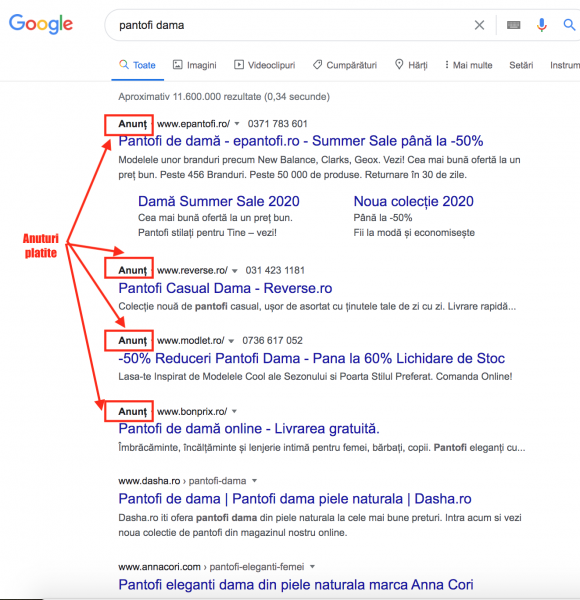
Task: Expand arrow next to www.reverse.ro
Action: (235, 271)
